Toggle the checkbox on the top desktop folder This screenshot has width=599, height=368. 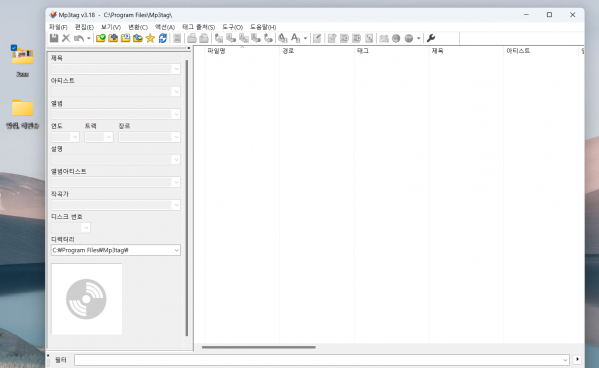(14, 48)
